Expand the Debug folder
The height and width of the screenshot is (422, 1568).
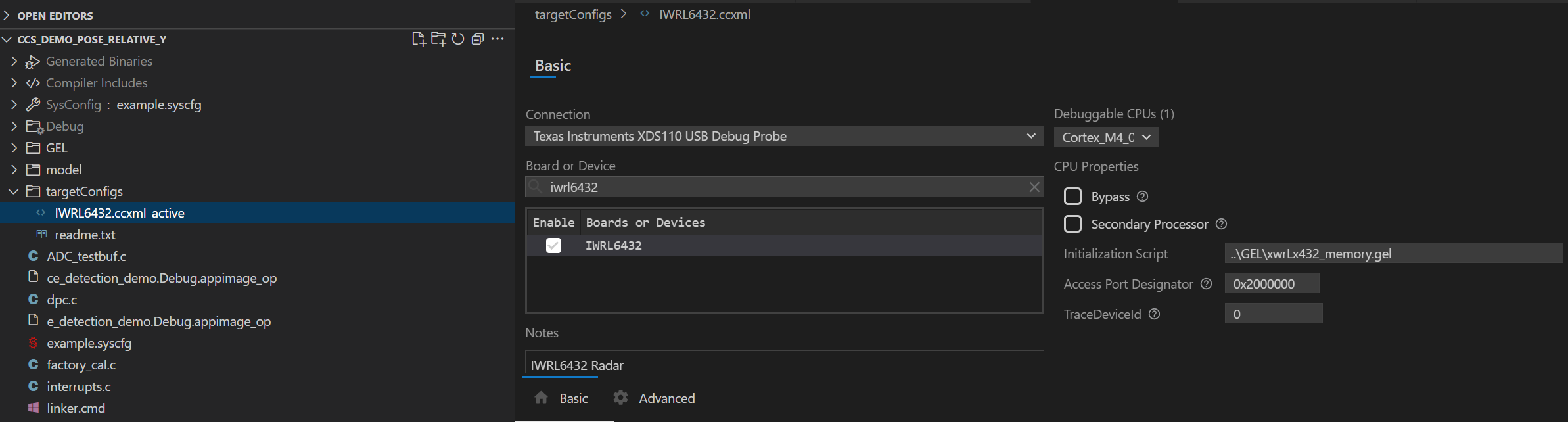coord(14,126)
